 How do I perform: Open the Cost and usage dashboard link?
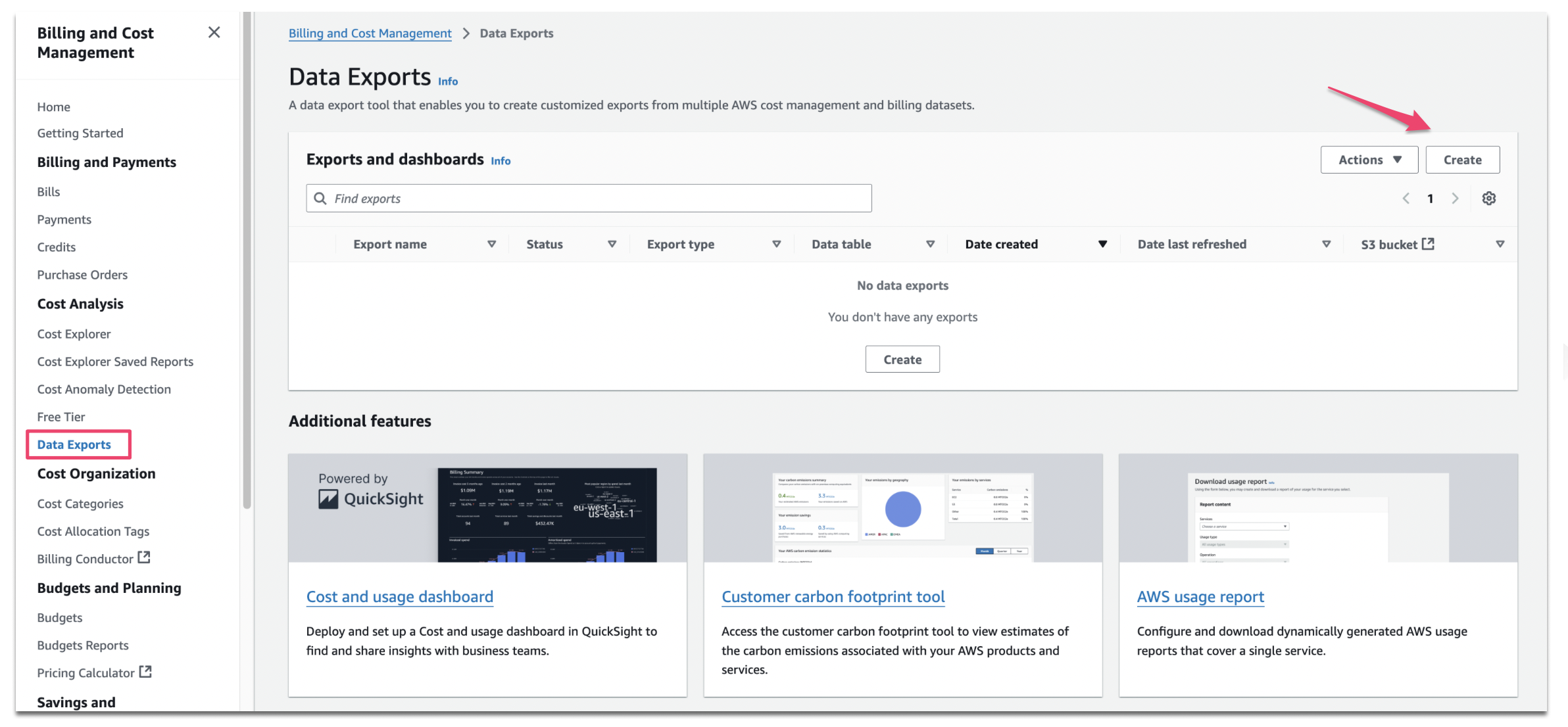[x=399, y=596]
